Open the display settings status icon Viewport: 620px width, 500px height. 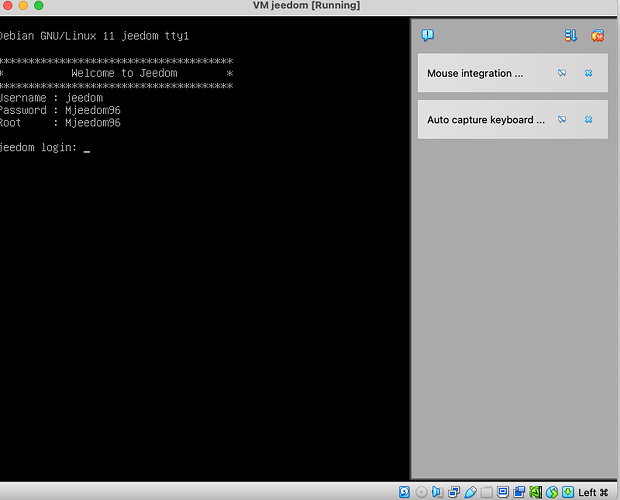point(503,492)
